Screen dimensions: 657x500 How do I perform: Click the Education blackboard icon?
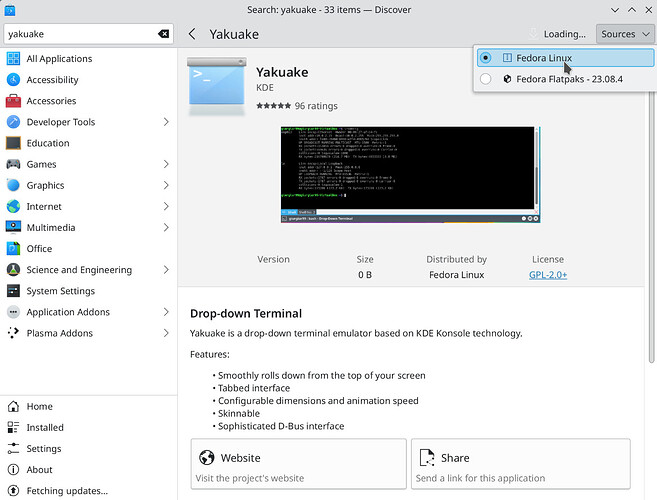[13, 143]
